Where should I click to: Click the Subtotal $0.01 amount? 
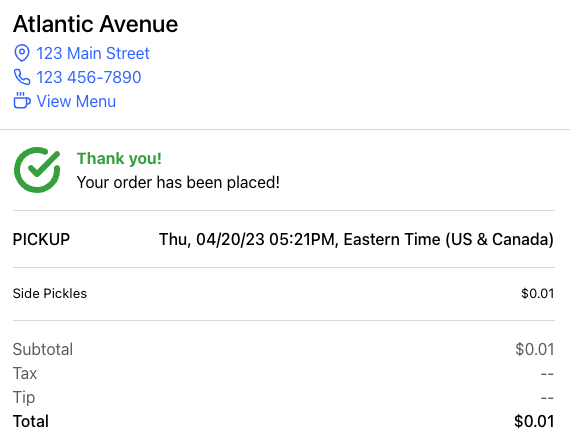pos(535,349)
